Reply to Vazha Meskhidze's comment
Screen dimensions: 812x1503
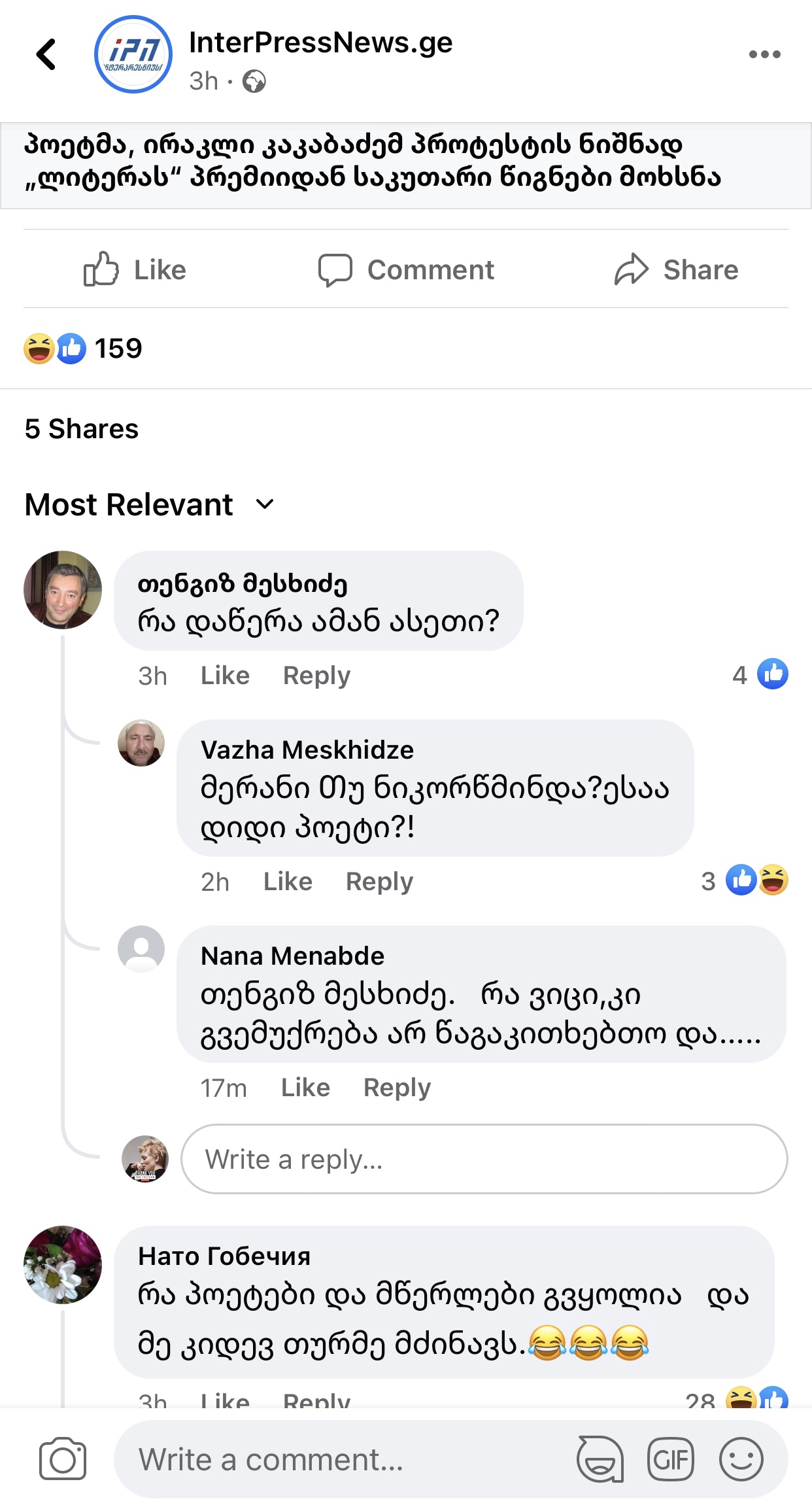379,882
